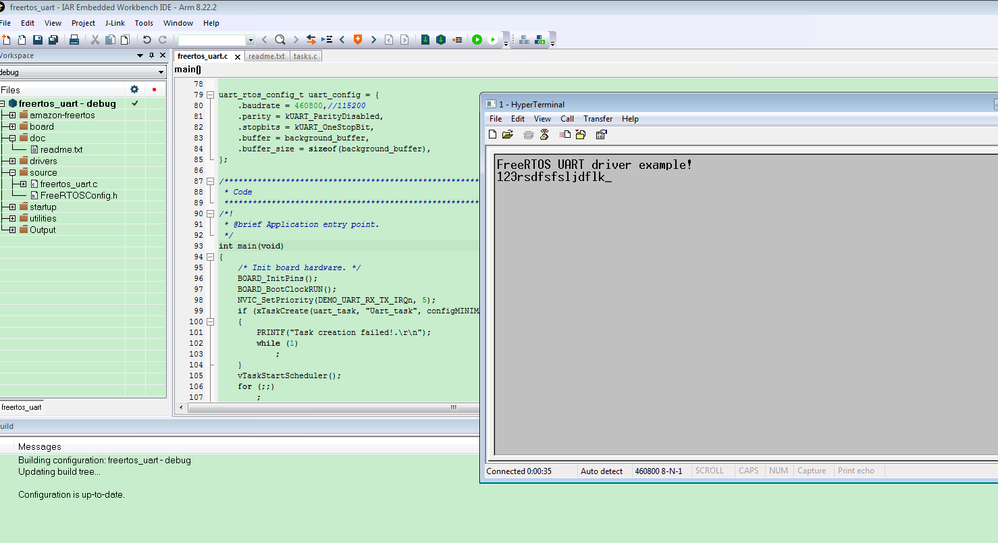Close the Workspace panel
The height and width of the screenshot is (543, 998).
[x=162, y=55]
